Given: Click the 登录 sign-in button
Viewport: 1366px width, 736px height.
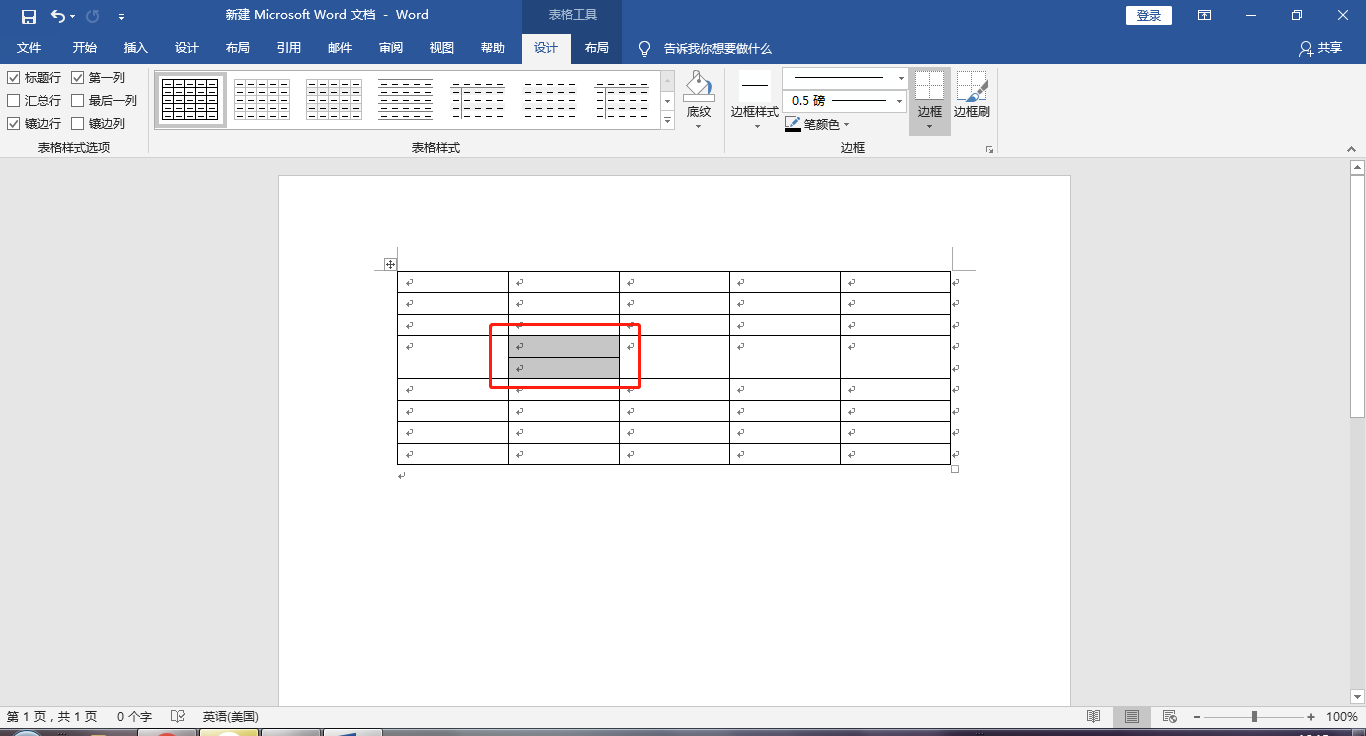Looking at the screenshot, I should (x=1149, y=16).
